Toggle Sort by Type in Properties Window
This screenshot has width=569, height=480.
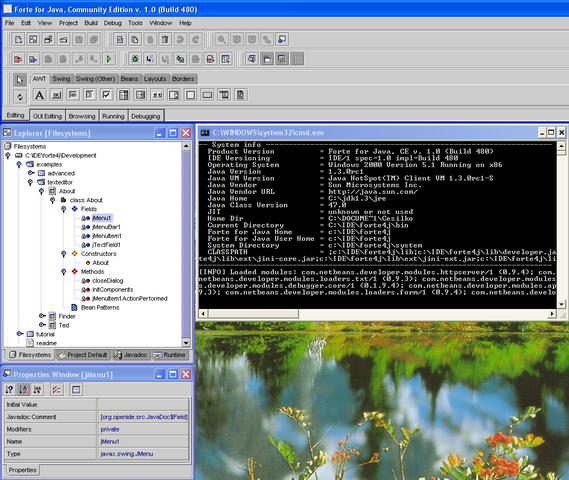tap(37, 390)
